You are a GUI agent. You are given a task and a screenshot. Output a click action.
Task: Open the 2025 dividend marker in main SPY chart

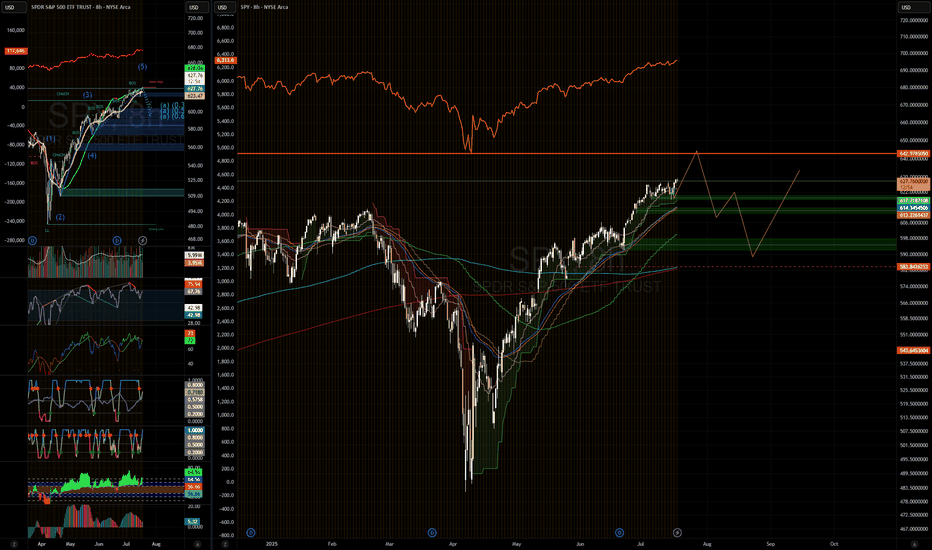coord(251,533)
